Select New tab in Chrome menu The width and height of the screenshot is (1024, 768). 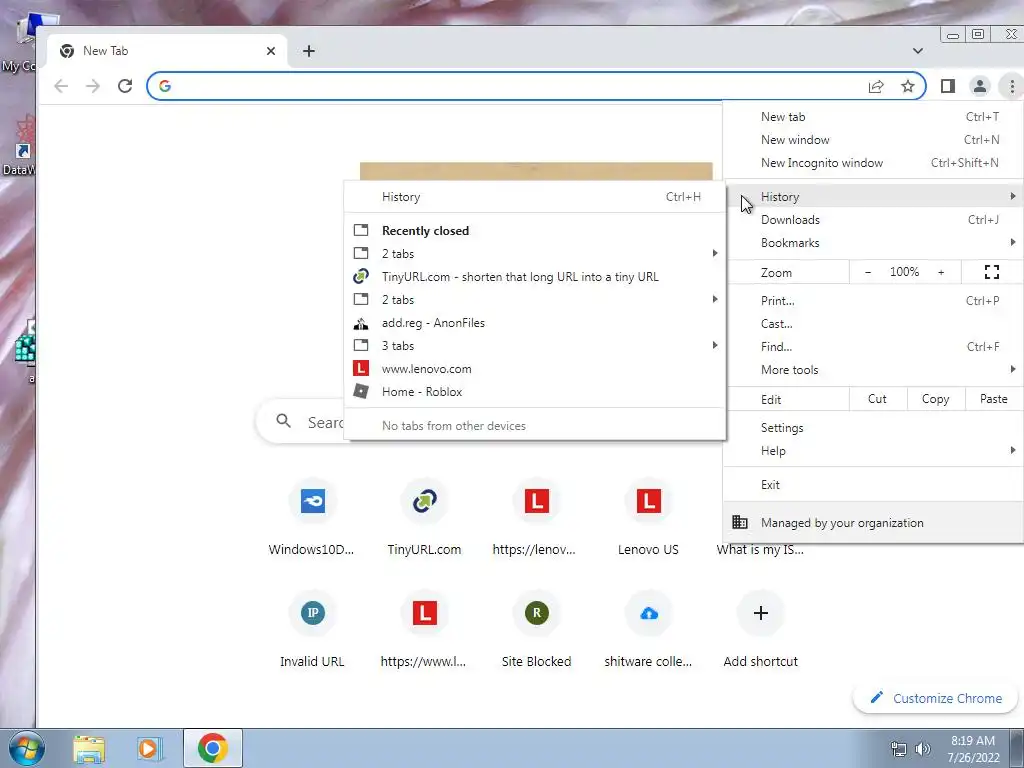point(873,117)
